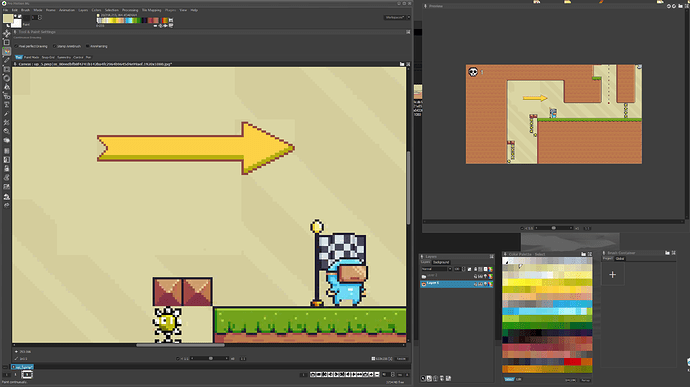Click color icon on Layer 5 row
690x387 pixels.
pyautogui.click(x=490, y=284)
